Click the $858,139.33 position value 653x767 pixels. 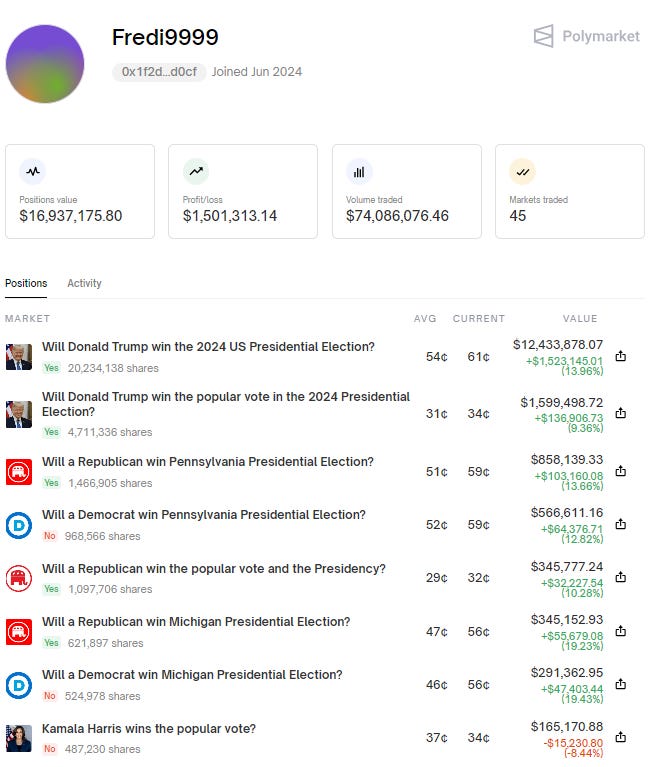point(567,459)
